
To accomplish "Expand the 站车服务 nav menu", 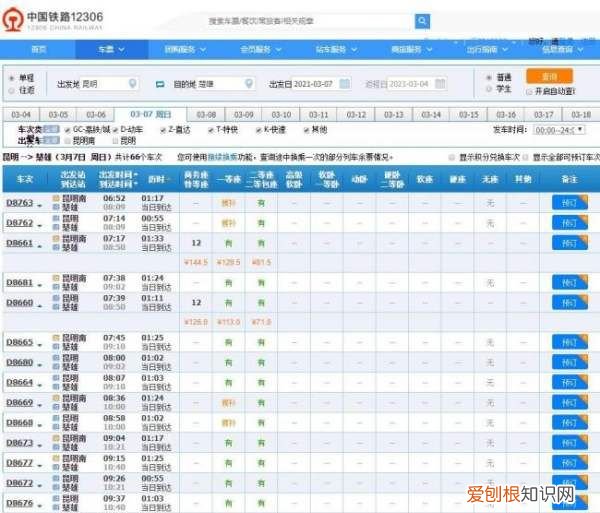I will pyautogui.click(x=336, y=49).
